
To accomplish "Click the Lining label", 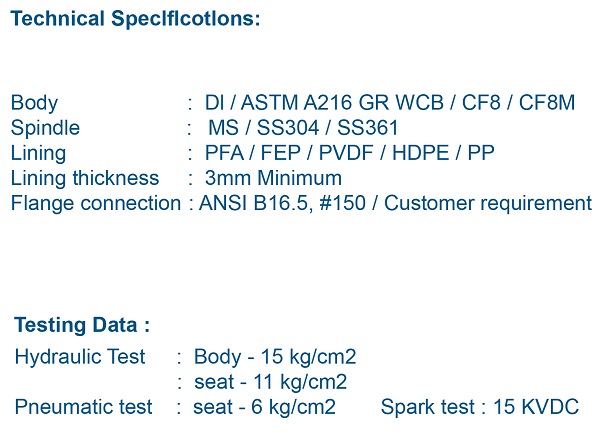I will click(38, 154).
